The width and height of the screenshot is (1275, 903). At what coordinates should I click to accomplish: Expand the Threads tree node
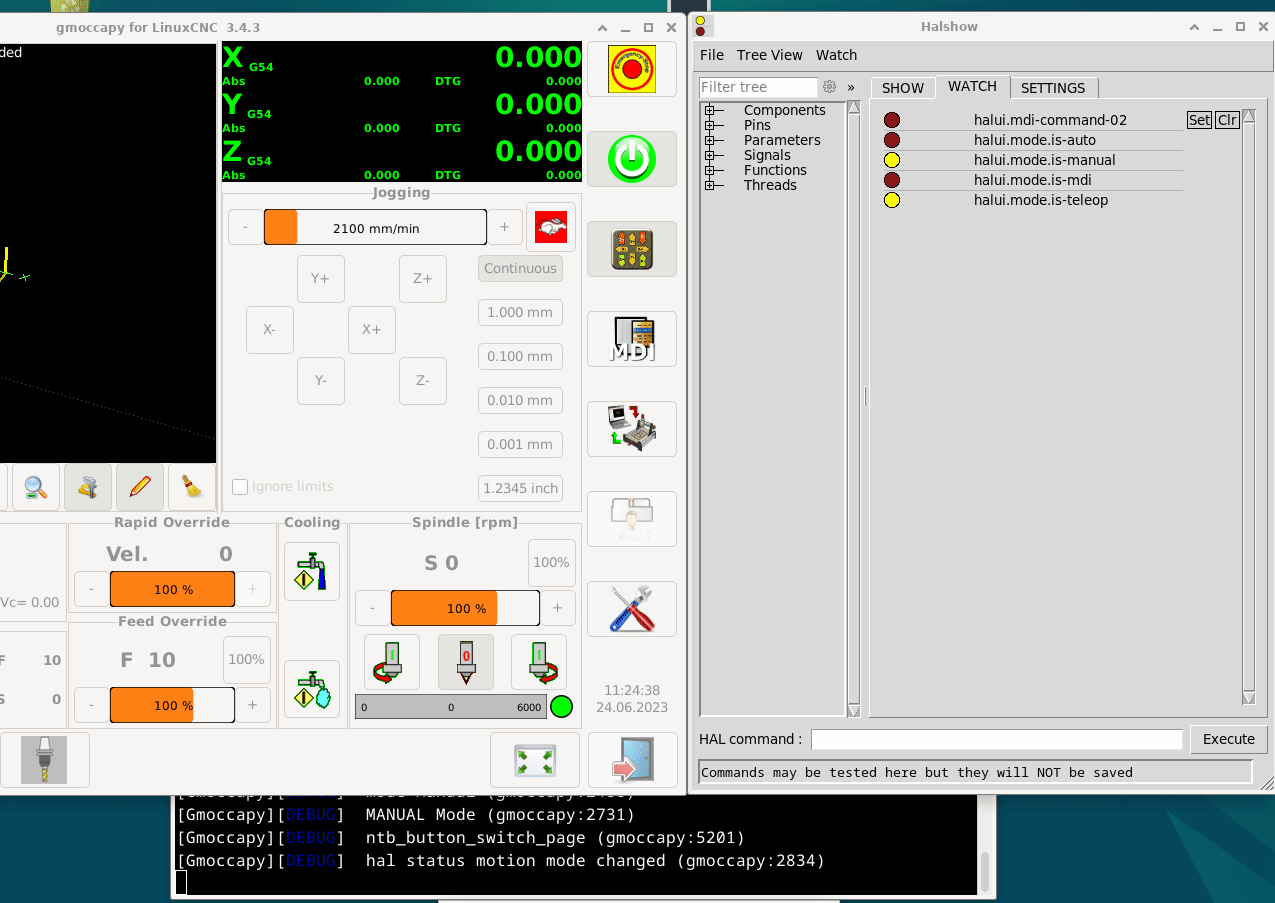tap(709, 186)
